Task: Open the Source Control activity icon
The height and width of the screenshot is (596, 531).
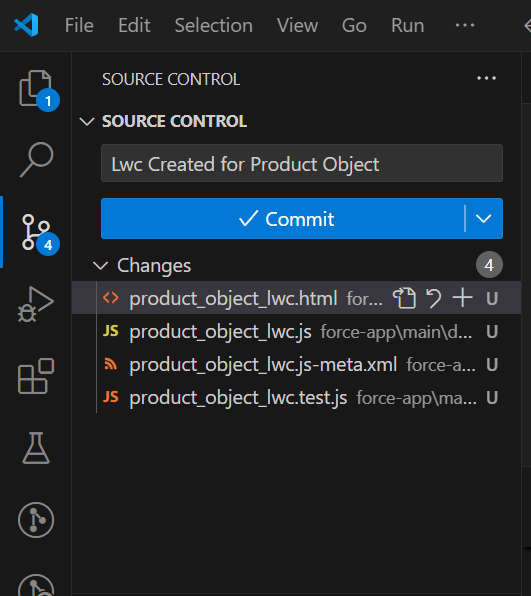Action: (36, 233)
